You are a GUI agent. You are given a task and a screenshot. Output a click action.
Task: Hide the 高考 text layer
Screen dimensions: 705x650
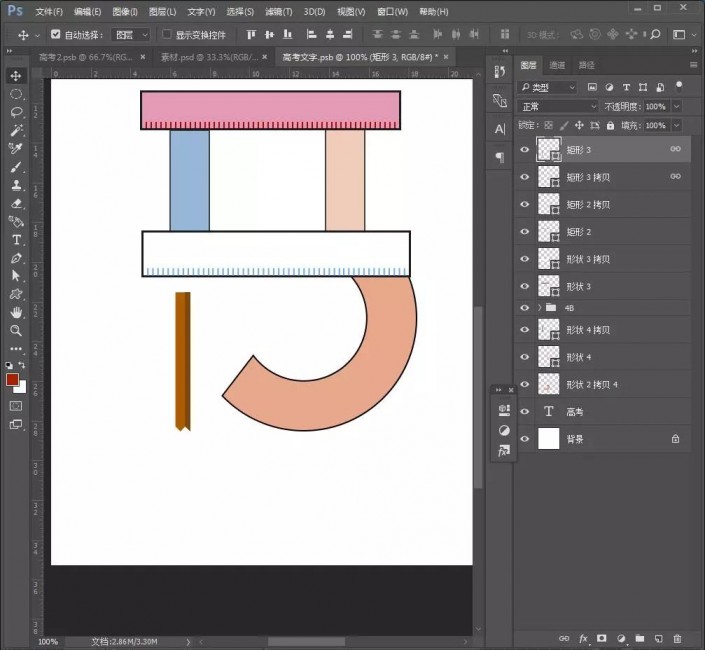(x=525, y=412)
